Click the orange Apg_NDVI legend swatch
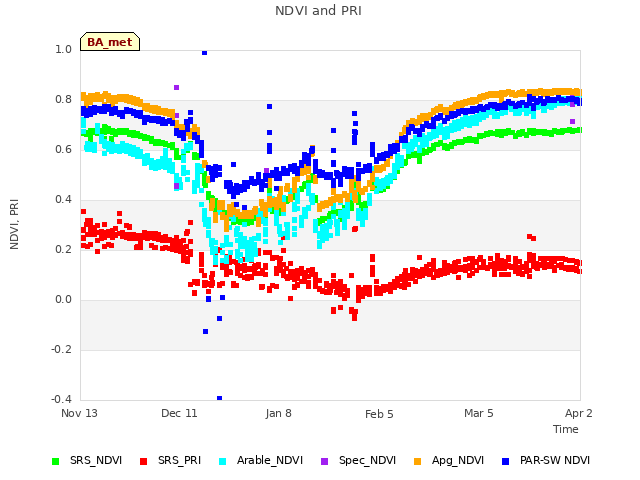 (x=417, y=462)
